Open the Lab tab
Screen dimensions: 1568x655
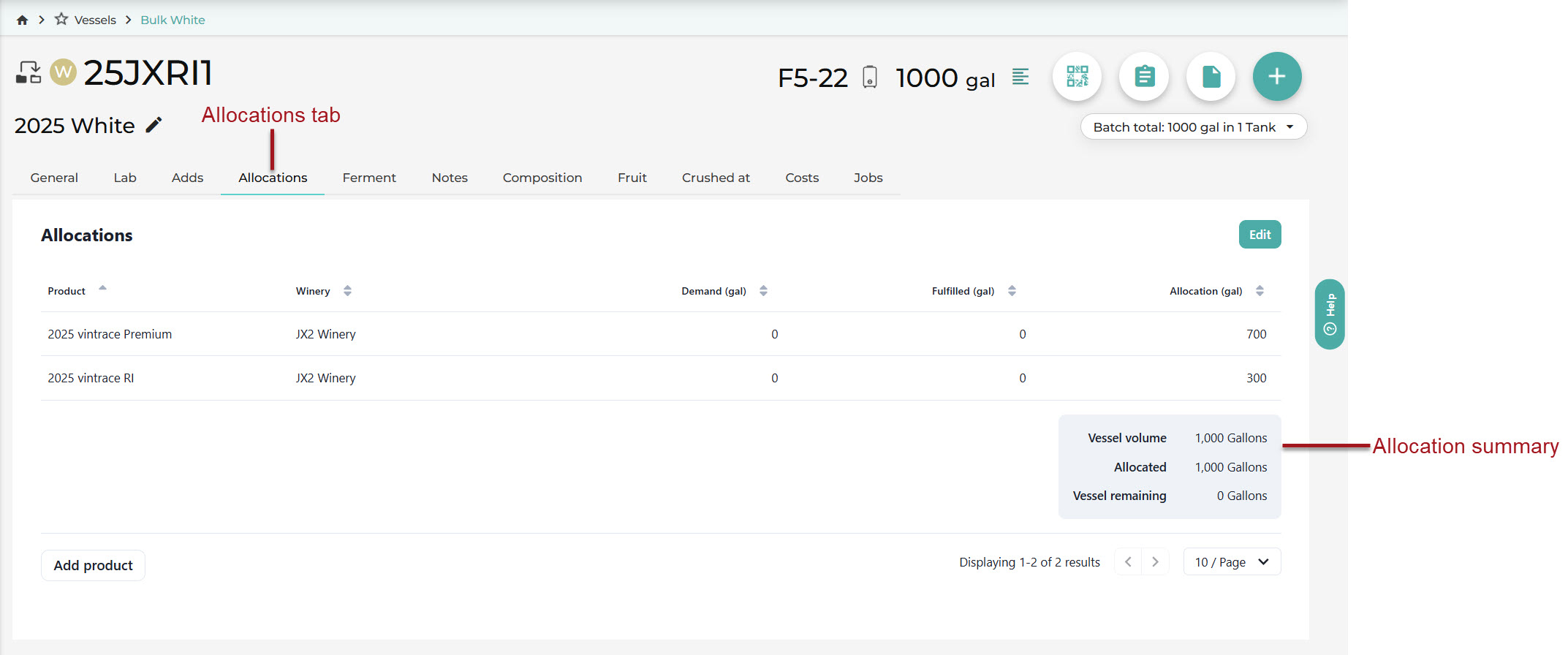point(125,178)
